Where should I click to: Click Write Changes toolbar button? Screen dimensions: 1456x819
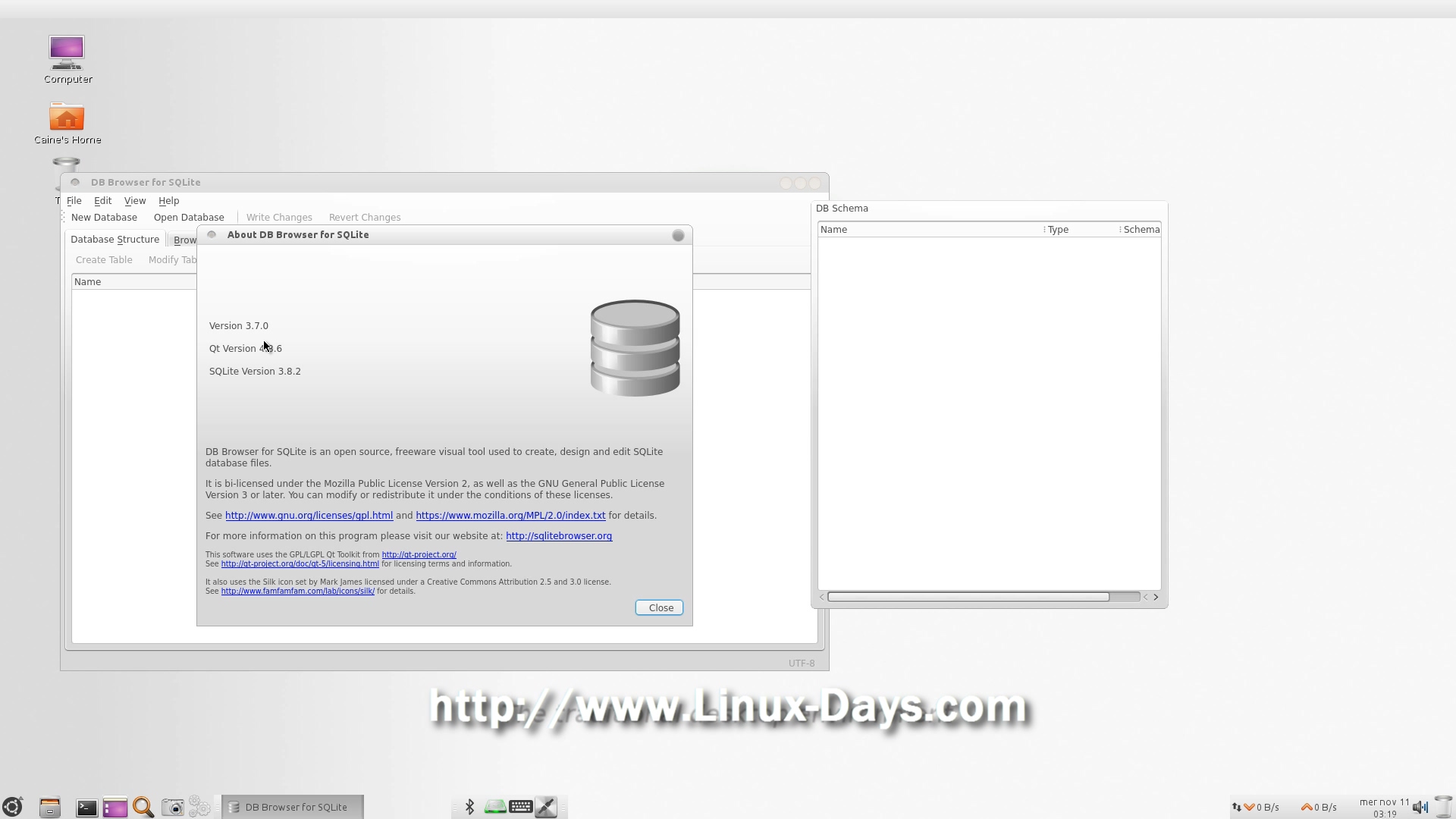pos(279,218)
